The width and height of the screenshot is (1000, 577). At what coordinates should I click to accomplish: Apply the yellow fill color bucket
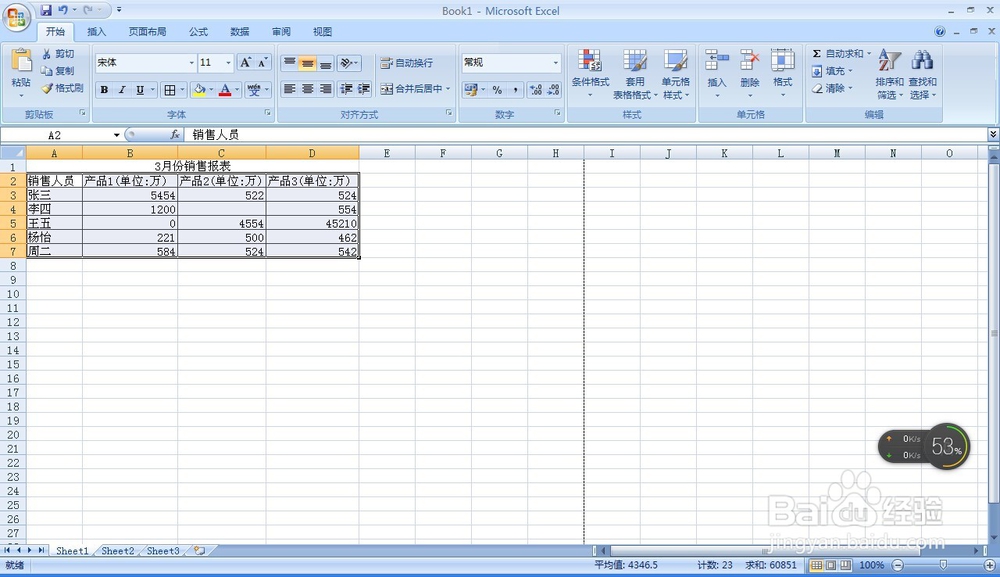200,90
